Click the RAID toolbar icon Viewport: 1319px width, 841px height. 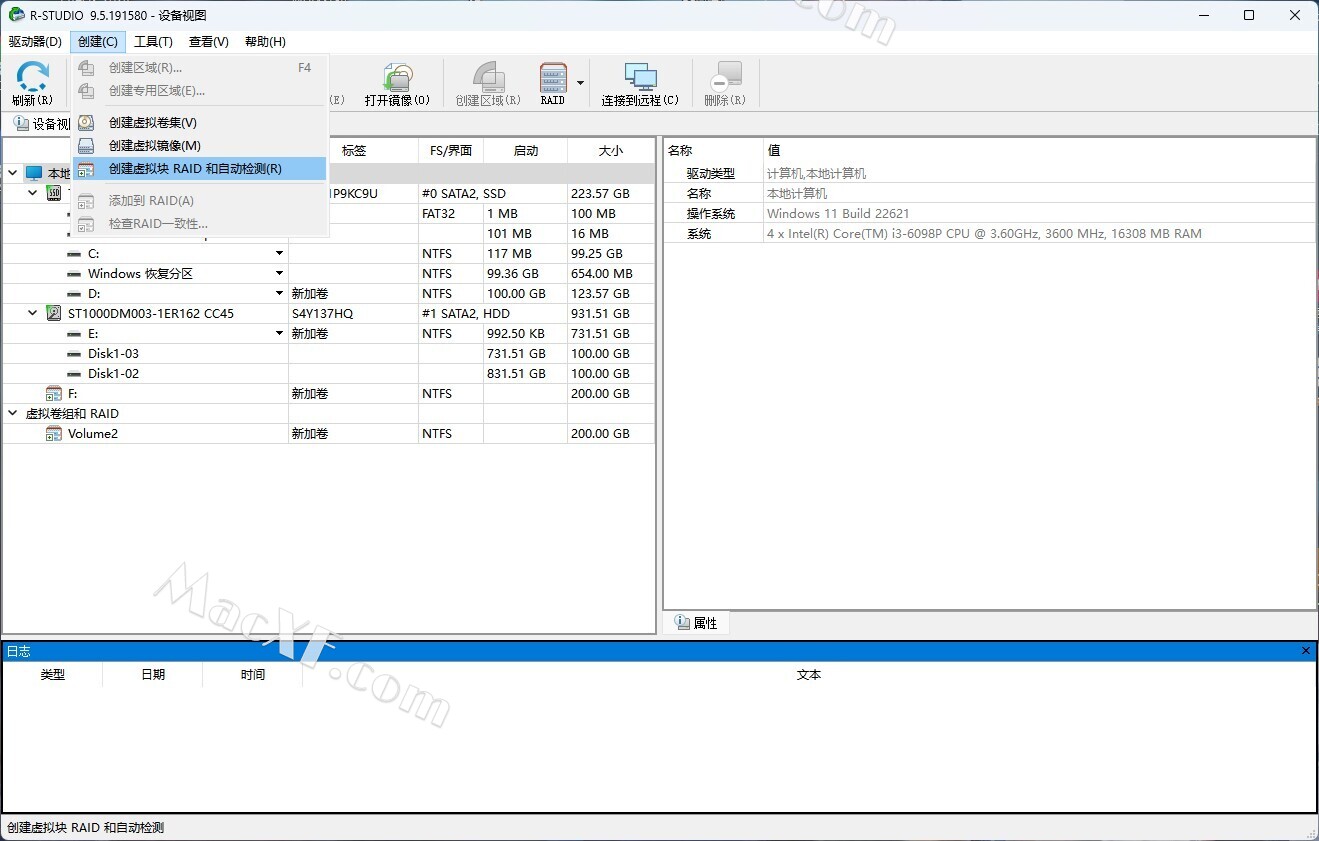pos(553,84)
